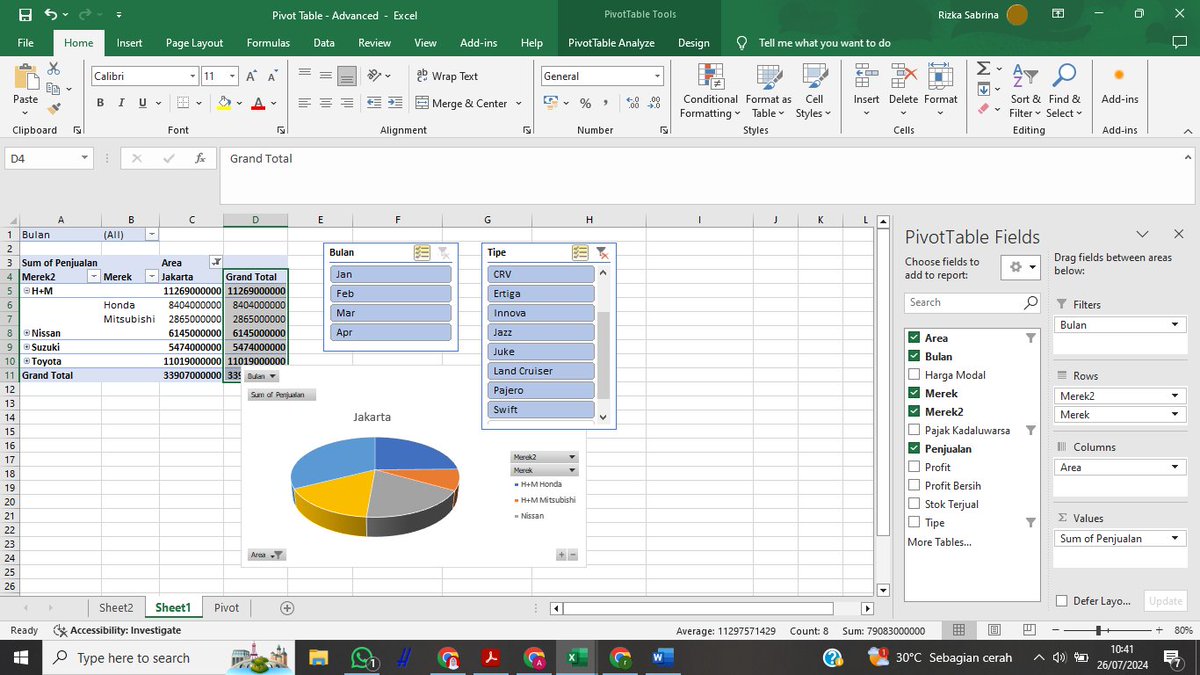
Task: Open Format as Table gallery
Action: (768, 91)
